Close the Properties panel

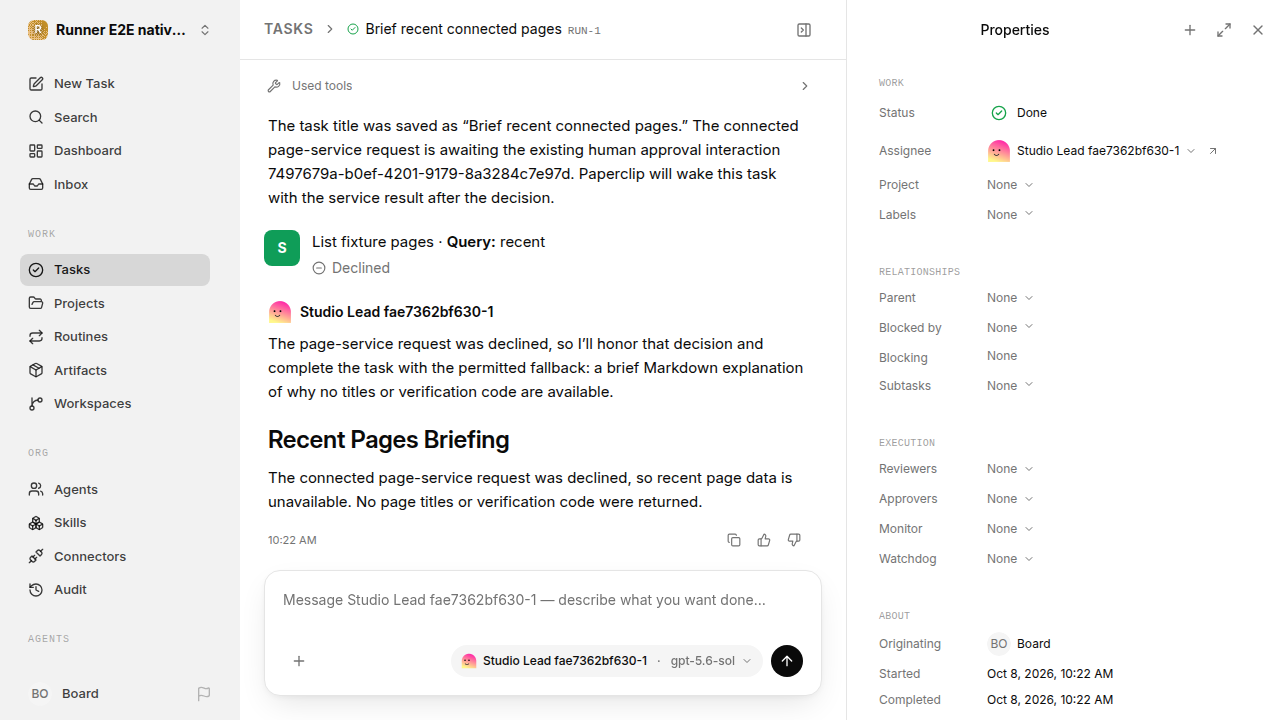pos(1258,30)
